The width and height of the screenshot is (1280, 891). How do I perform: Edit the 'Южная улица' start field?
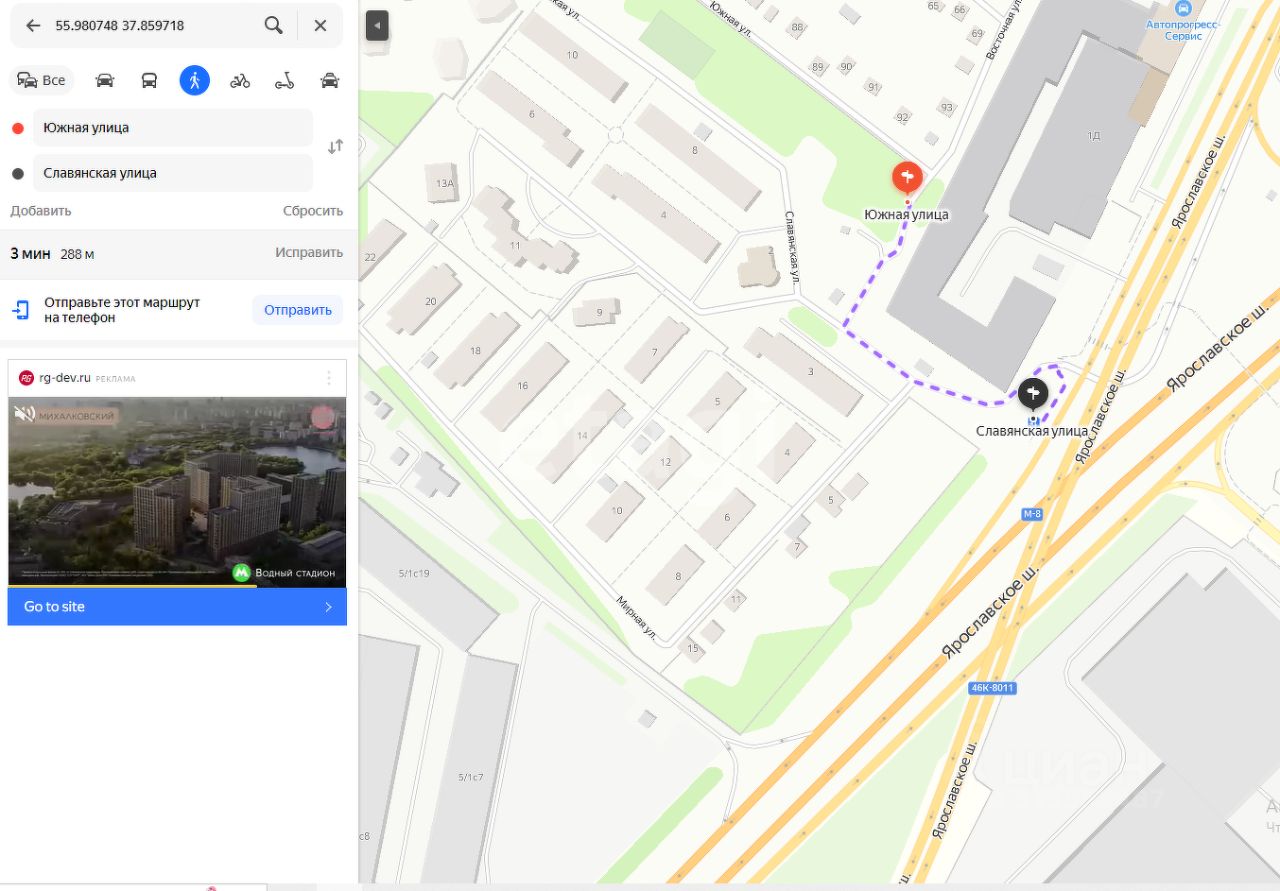click(173, 128)
